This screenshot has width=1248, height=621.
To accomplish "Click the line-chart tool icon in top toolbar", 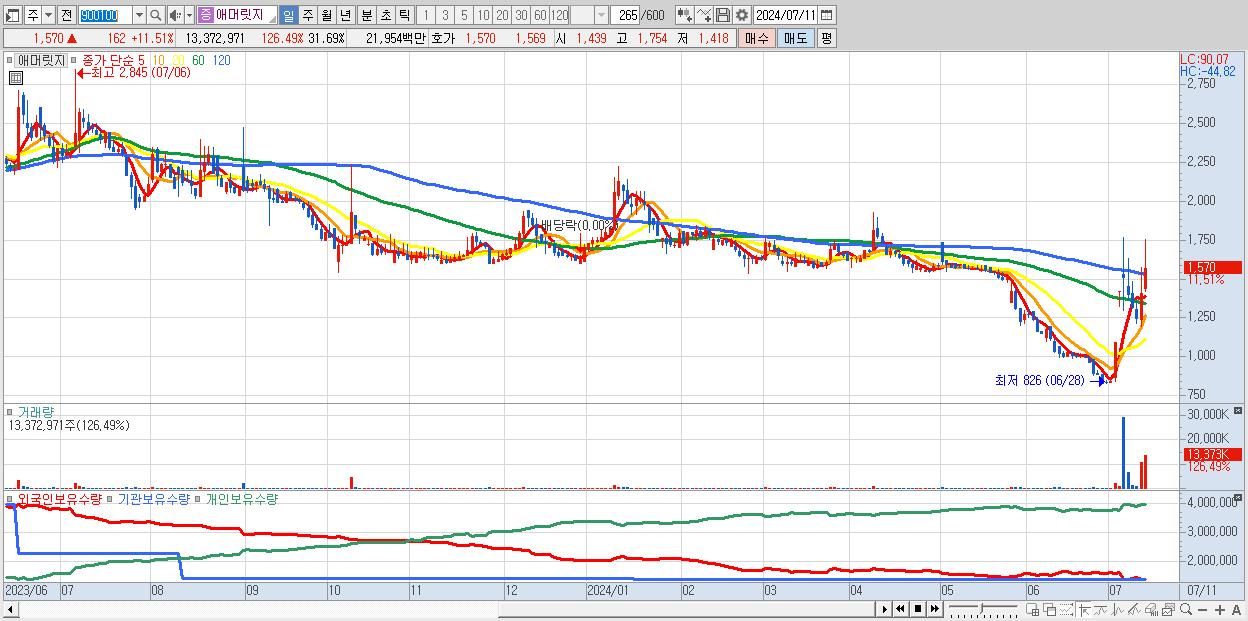I will point(704,16).
